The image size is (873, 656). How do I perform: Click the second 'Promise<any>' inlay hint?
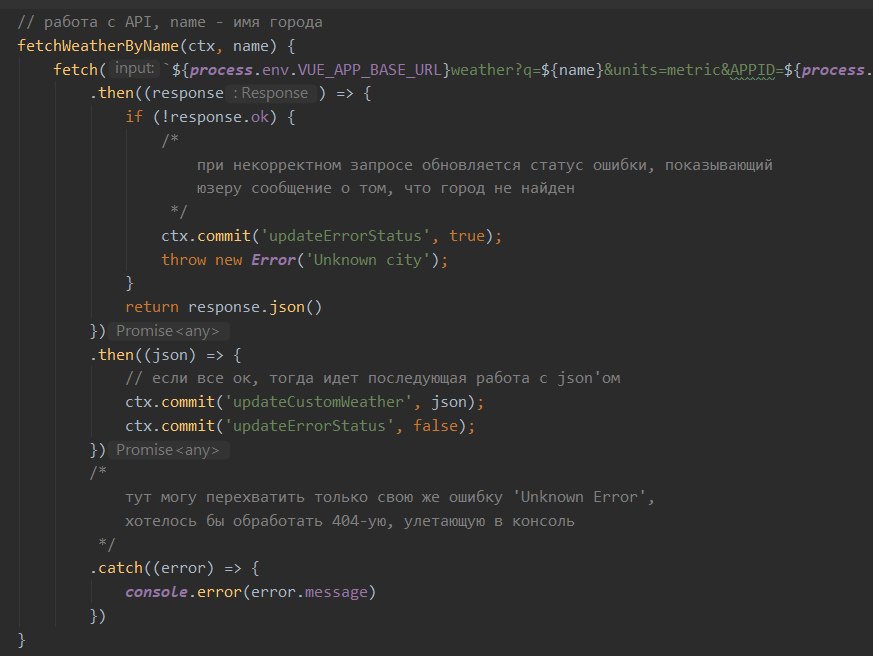(168, 450)
